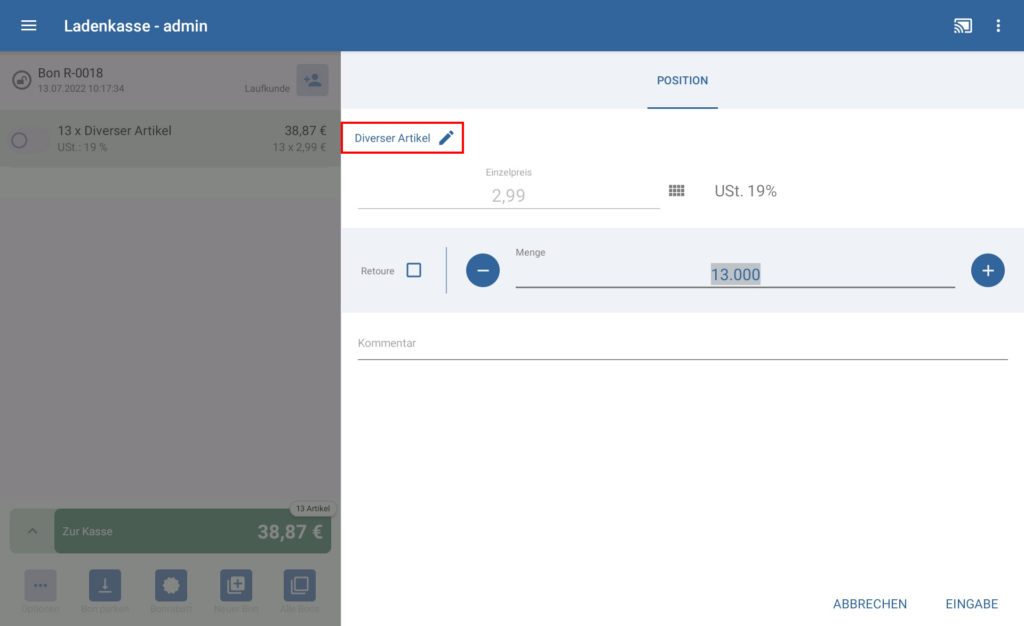
Task: Increase quantity with plus button
Action: (x=987, y=271)
